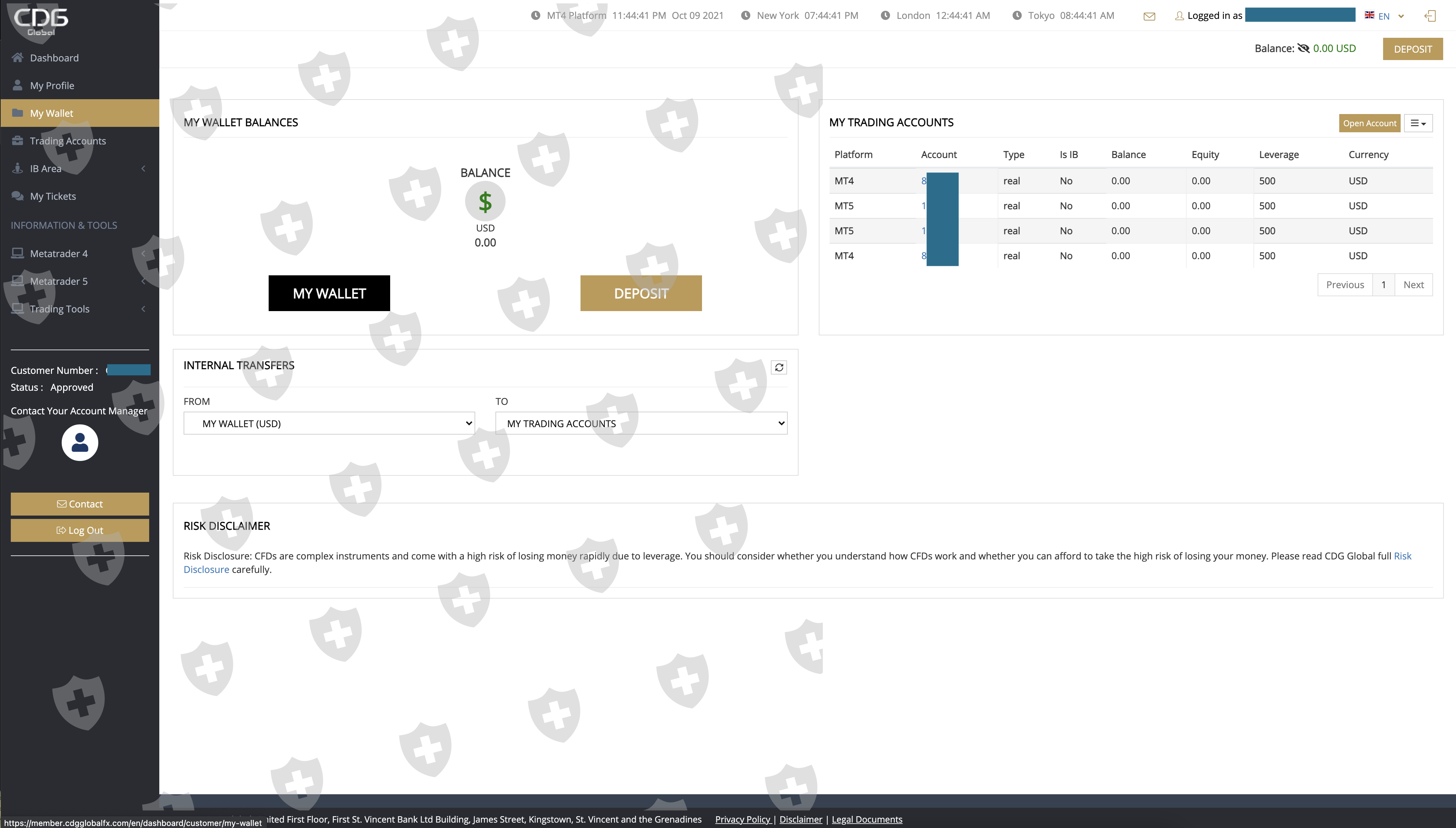The height and width of the screenshot is (828, 1456).
Task: Click the account manager avatar icon
Action: [80, 442]
